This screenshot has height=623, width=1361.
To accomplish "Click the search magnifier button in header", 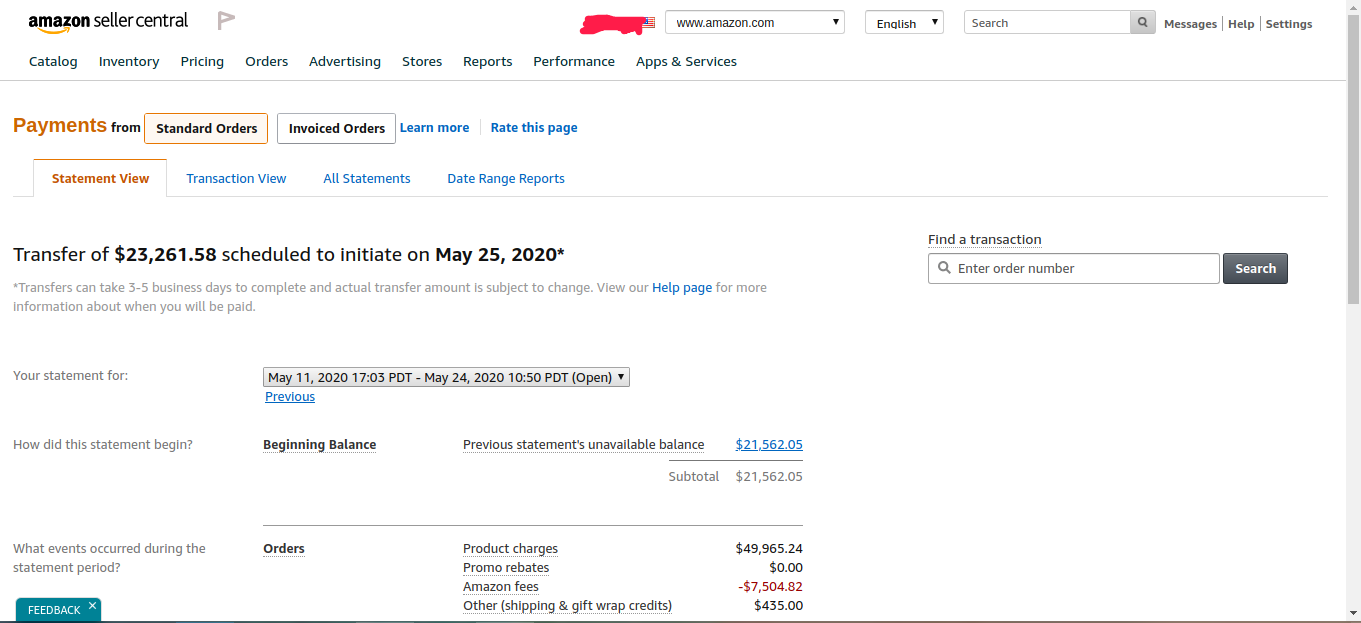I will pyautogui.click(x=1142, y=22).
